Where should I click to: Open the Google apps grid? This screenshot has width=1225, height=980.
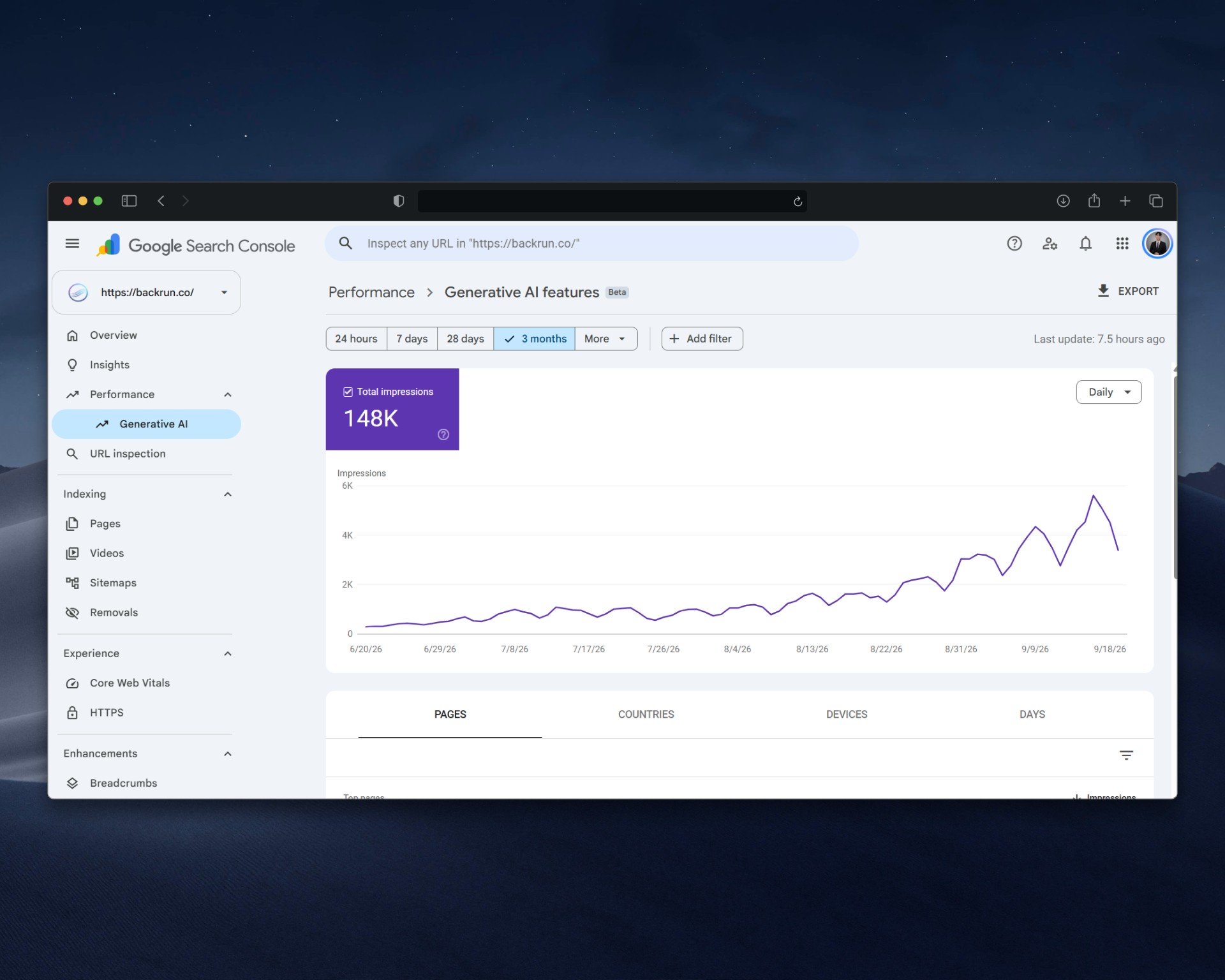pyautogui.click(x=1122, y=243)
